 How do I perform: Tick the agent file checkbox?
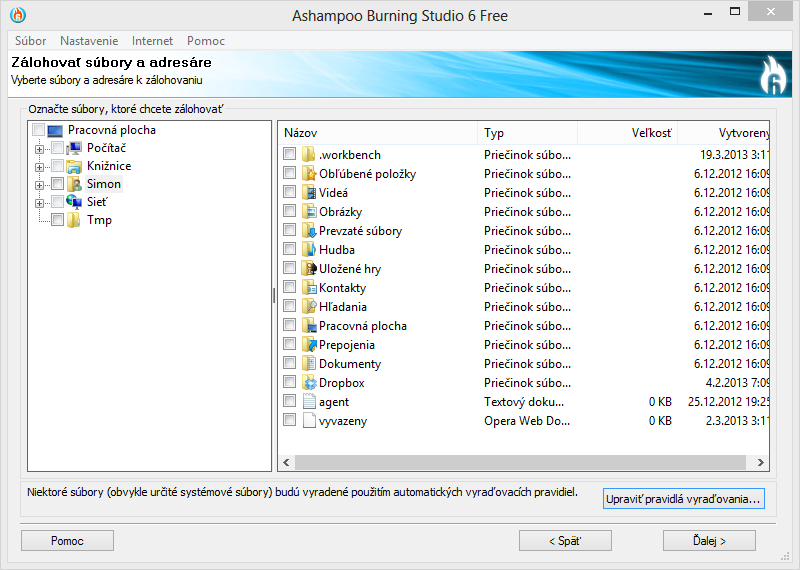(290, 401)
